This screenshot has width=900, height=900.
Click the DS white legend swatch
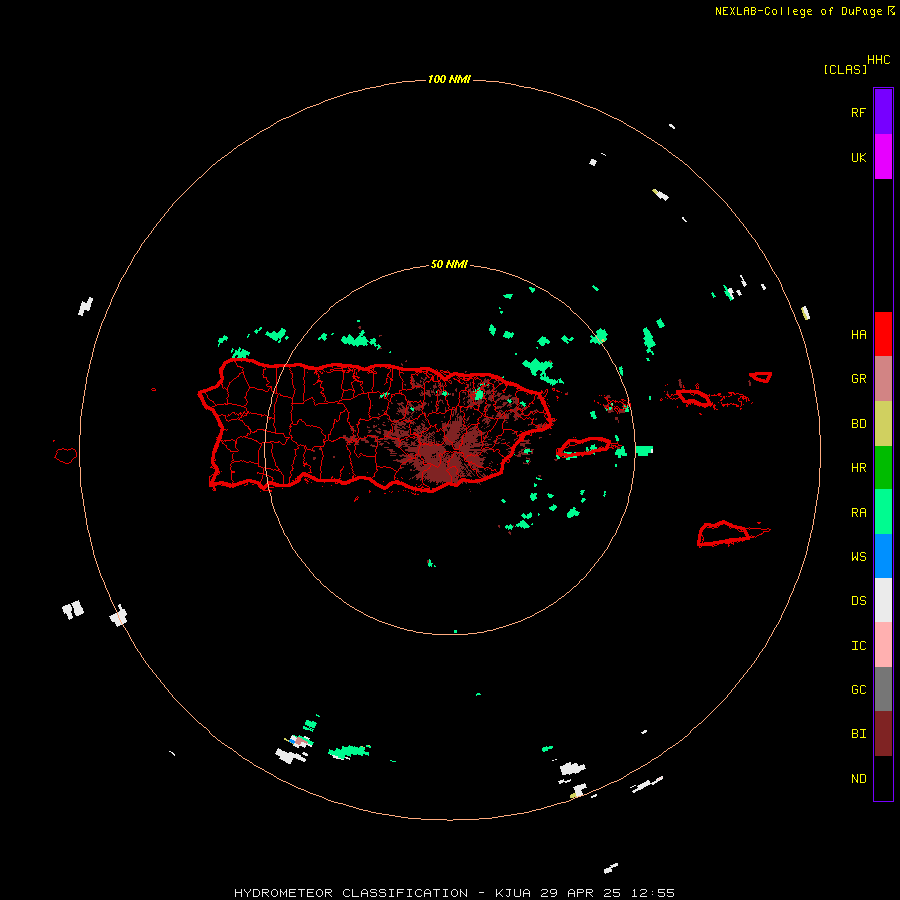point(883,600)
